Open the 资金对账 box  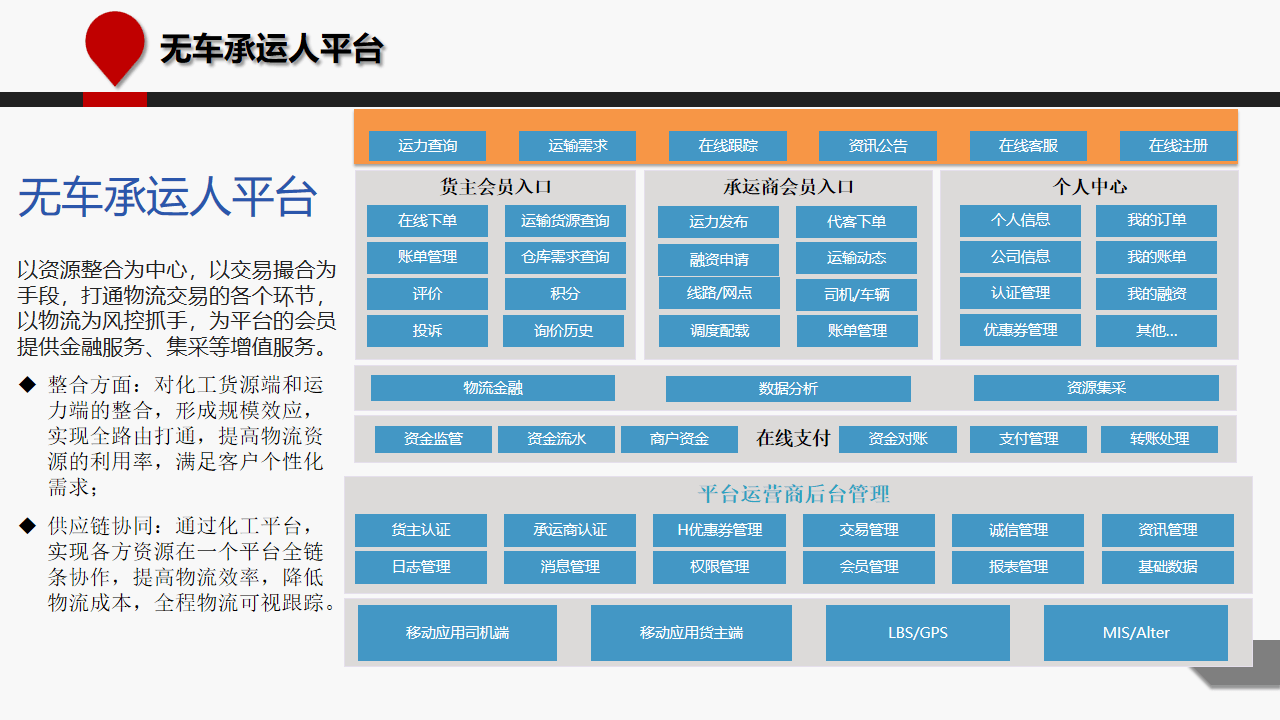(x=898, y=439)
